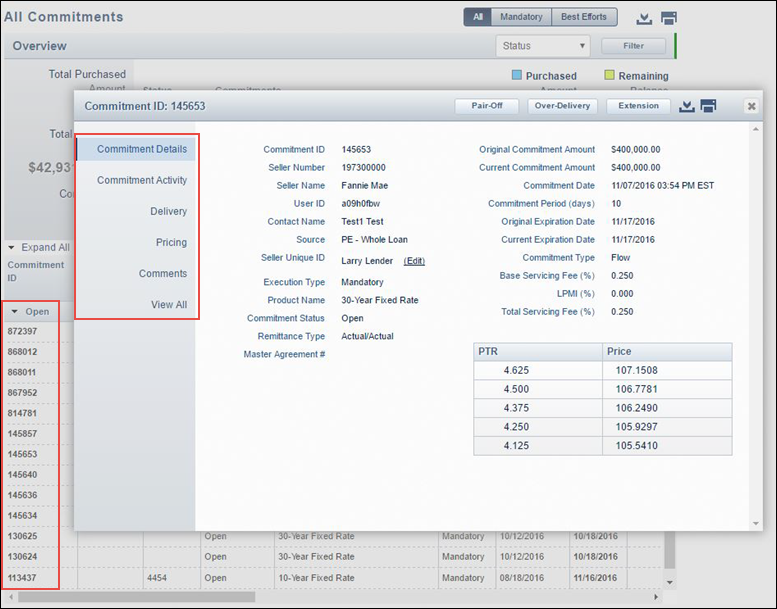Open commitment 145636
The width and height of the screenshot is (777, 609).
22,495
